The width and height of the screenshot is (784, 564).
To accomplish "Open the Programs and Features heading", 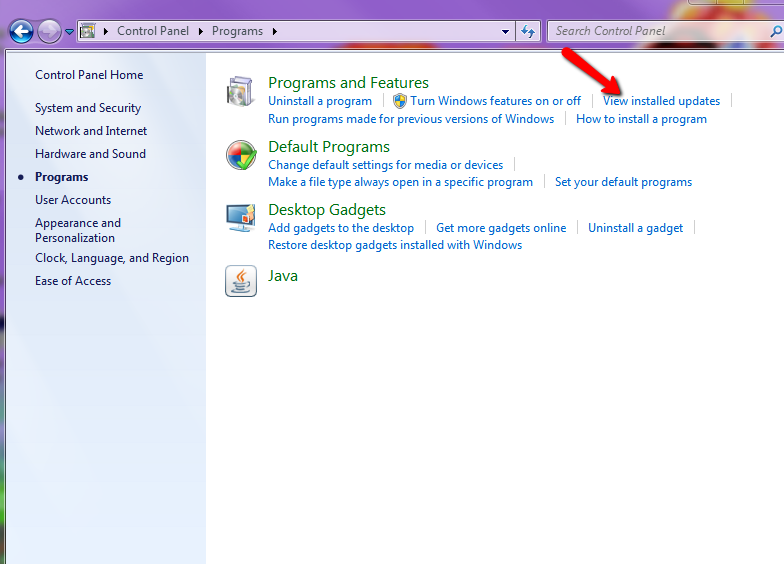I will pyautogui.click(x=348, y=82).
